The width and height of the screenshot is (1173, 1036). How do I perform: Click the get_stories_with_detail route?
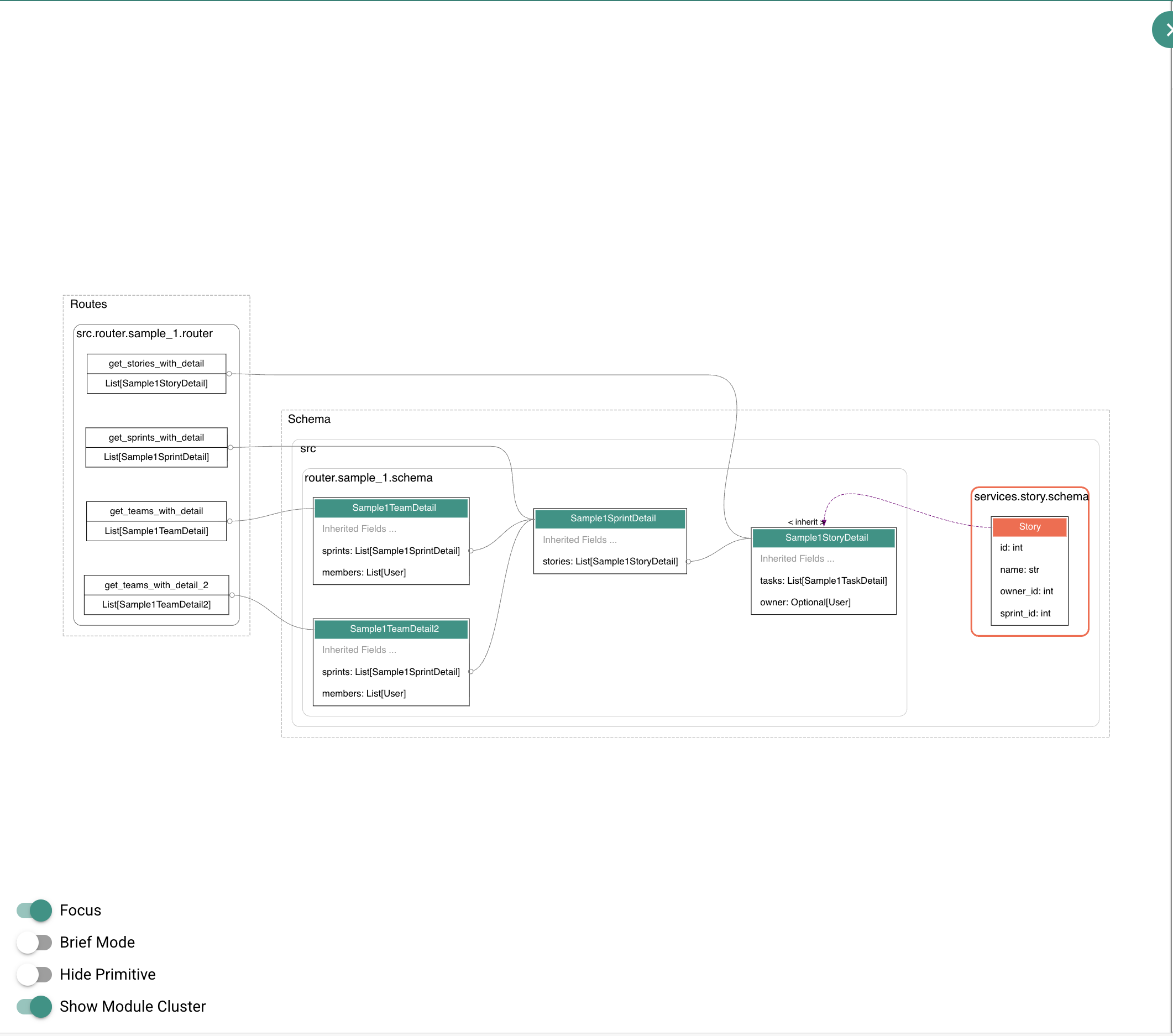tap(156, 363)
